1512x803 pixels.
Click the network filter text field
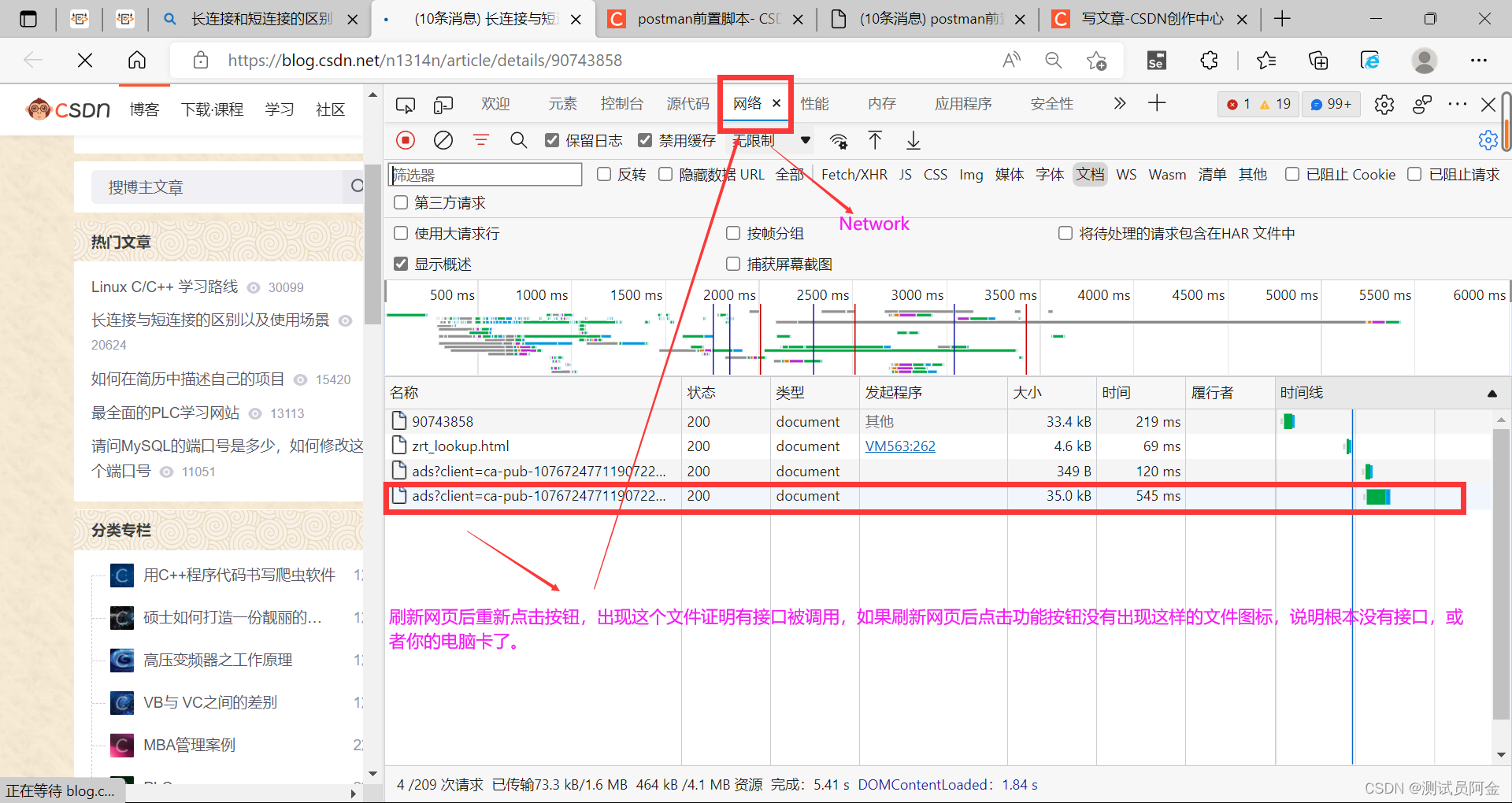tap(486, 174)
